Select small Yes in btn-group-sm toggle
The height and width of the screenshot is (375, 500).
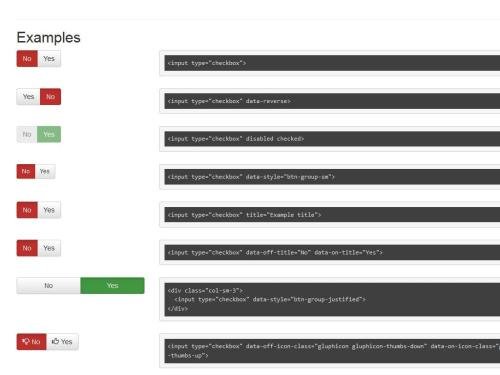45,172
